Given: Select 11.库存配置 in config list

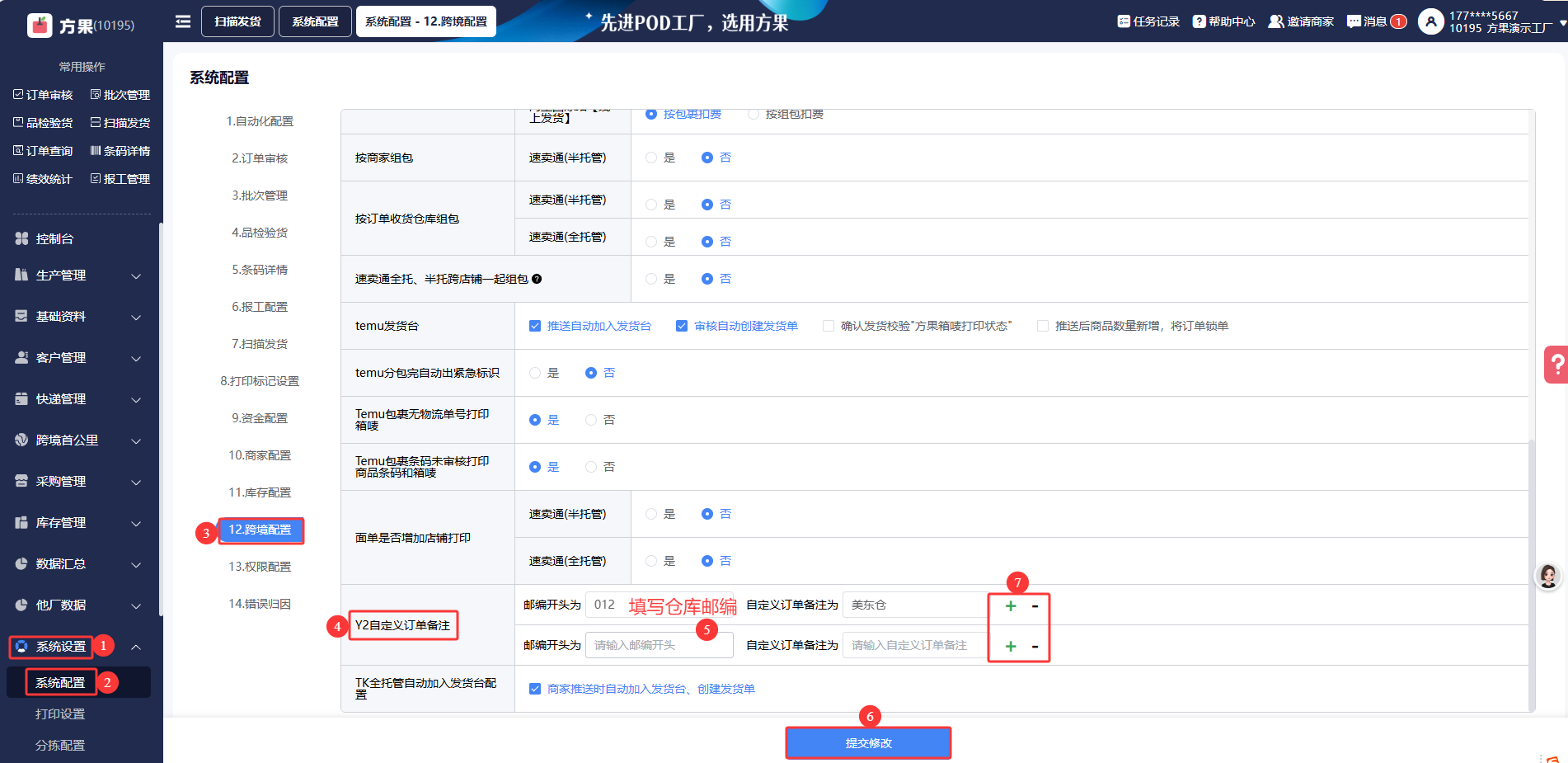Looking at the screenshot, I should 260,492.
